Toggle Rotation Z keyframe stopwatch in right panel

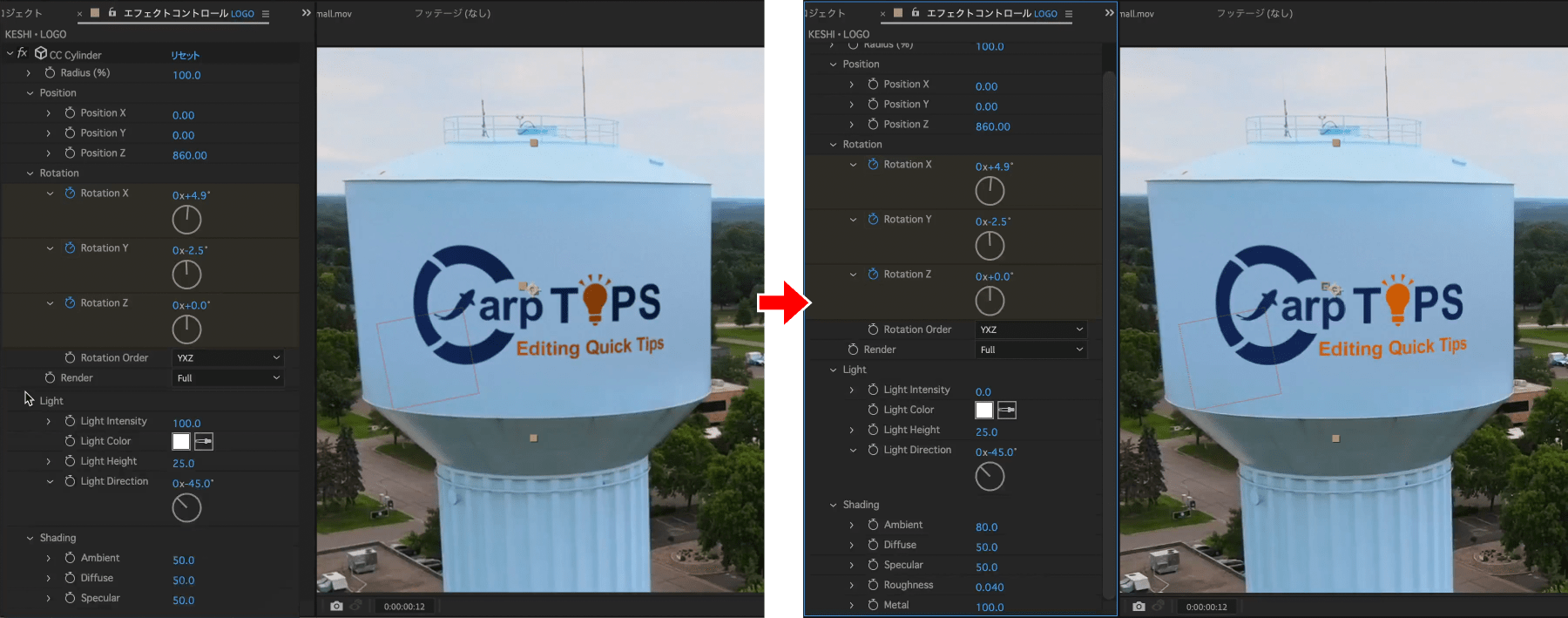pyautogui.click(x=873, y=275)
